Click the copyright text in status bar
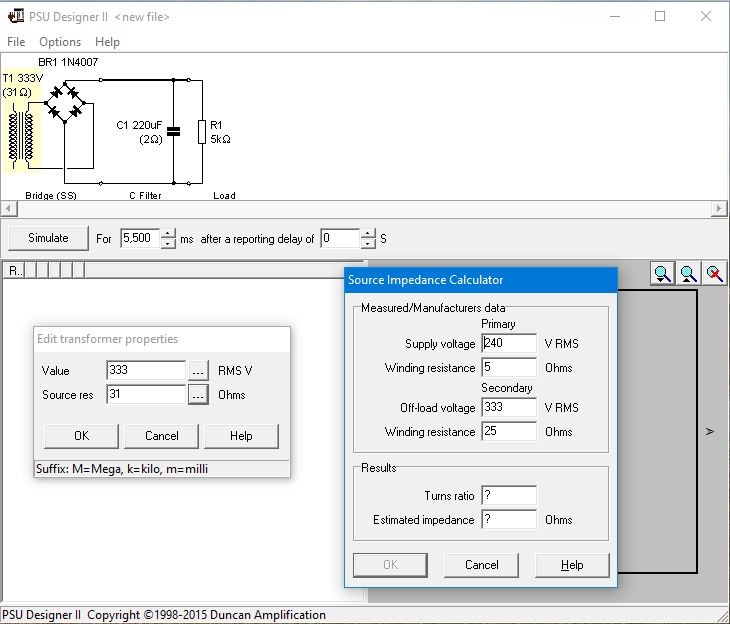 (x=164, y=615)
